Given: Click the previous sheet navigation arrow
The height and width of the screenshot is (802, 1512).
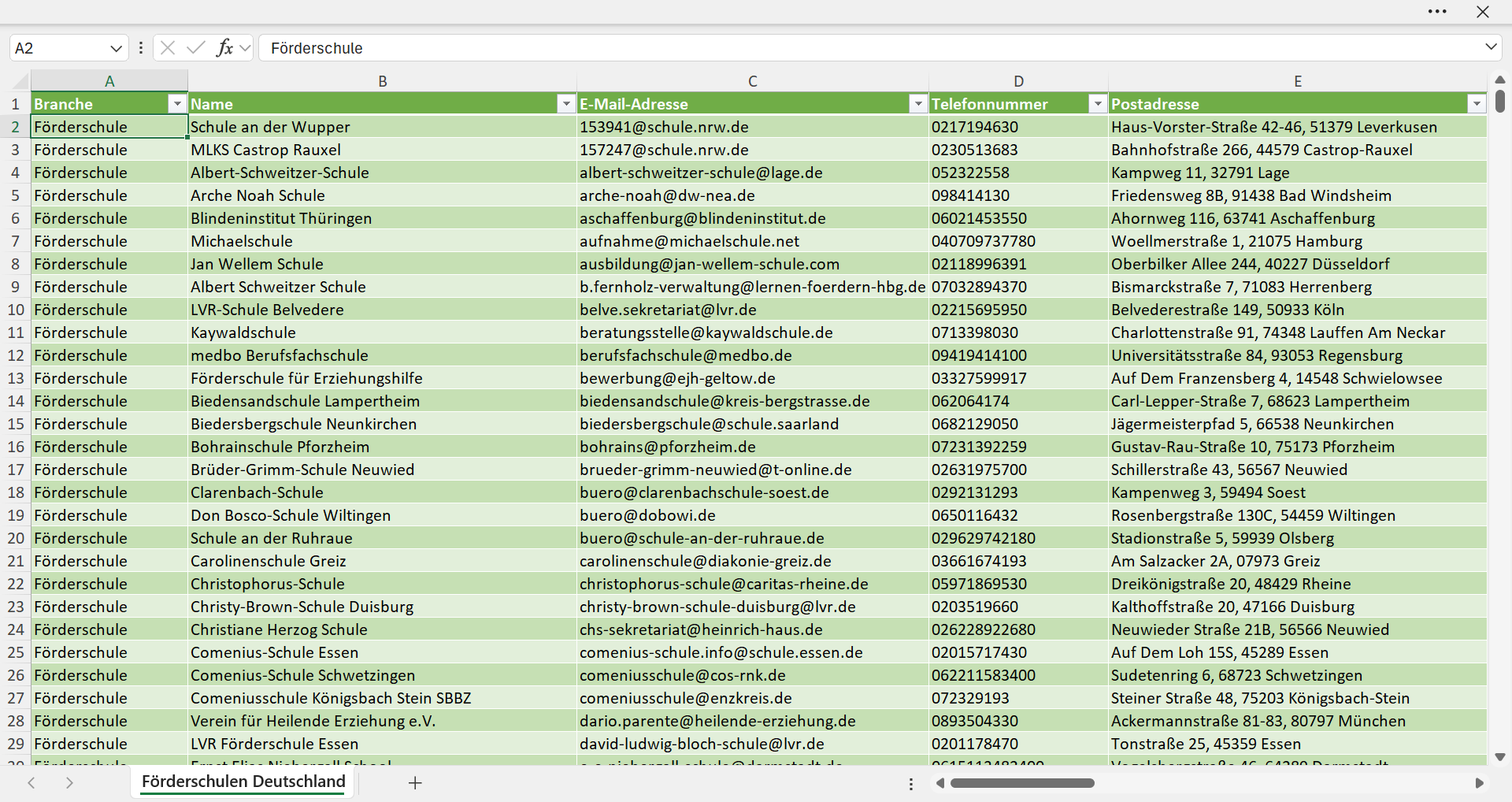Looking at the screenshot, I should click(31, 783).
